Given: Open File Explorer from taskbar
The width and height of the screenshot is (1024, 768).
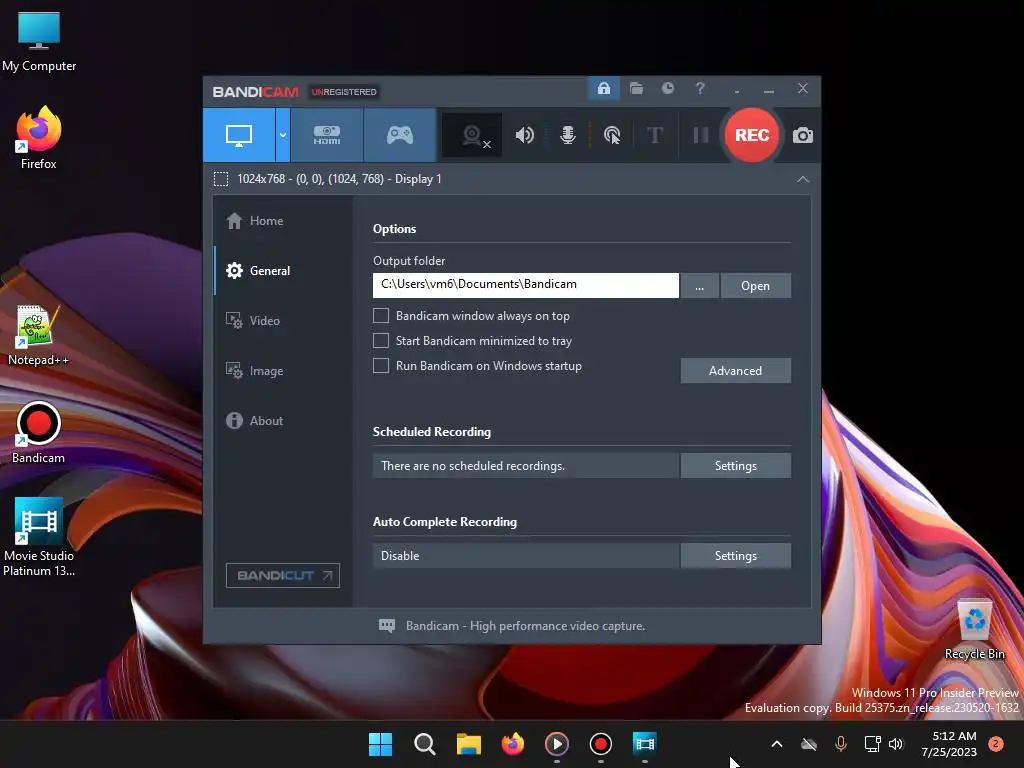Looking at the screenshot, I should (x=468, y=744).
